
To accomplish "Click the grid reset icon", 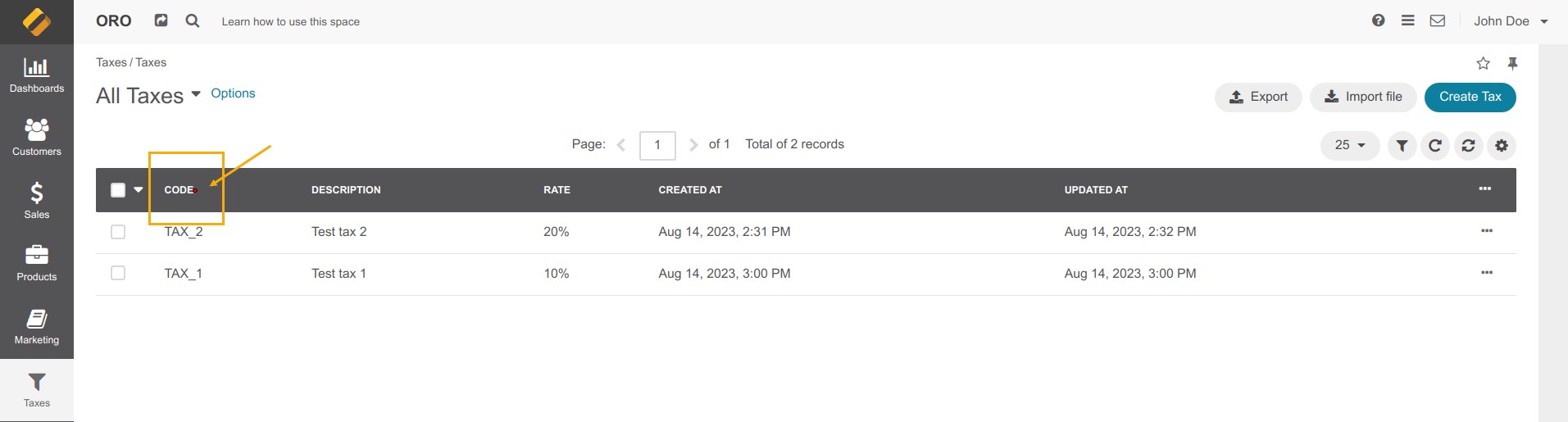I will tap(1468, 146).
